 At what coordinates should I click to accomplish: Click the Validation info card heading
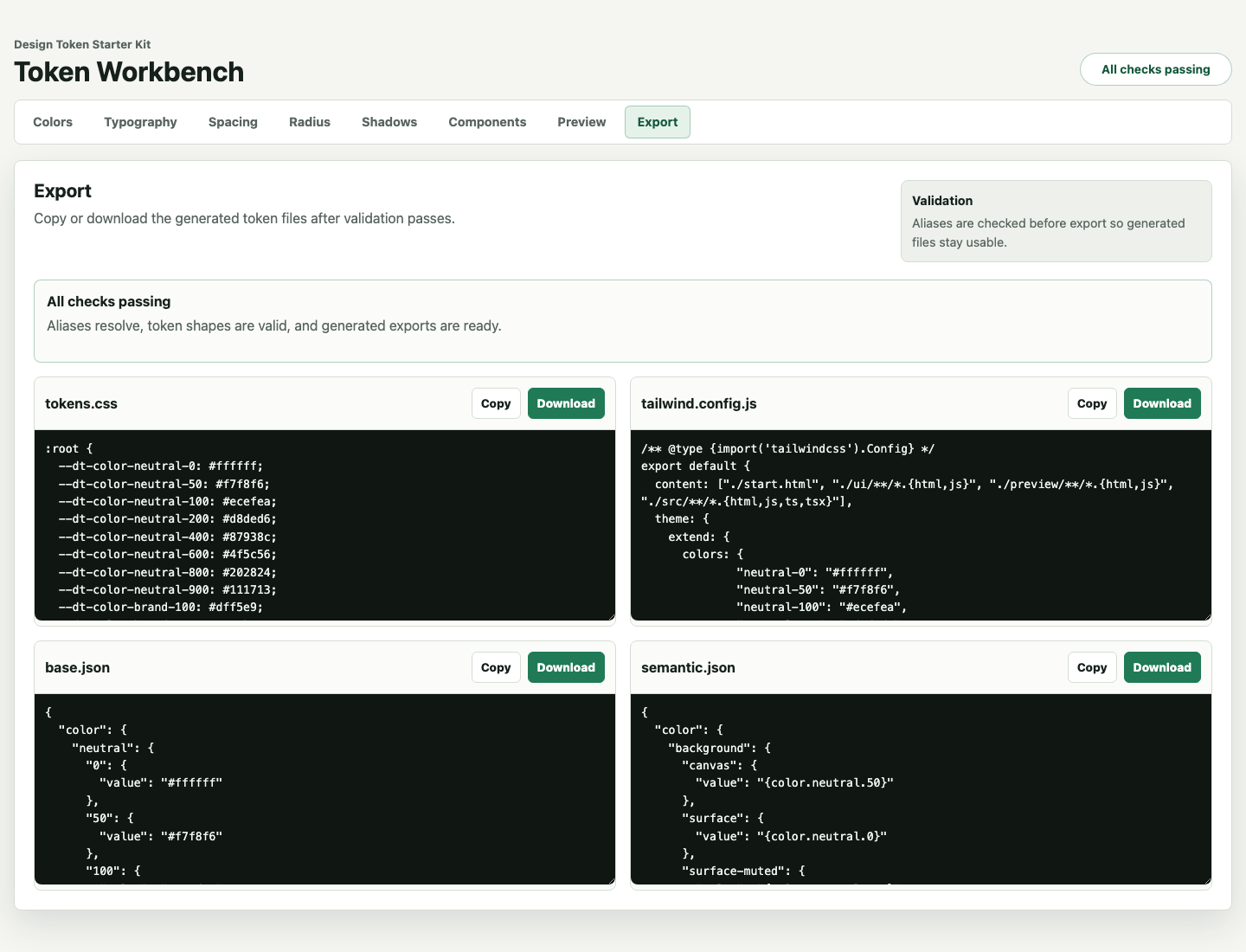tap(942, 201)
